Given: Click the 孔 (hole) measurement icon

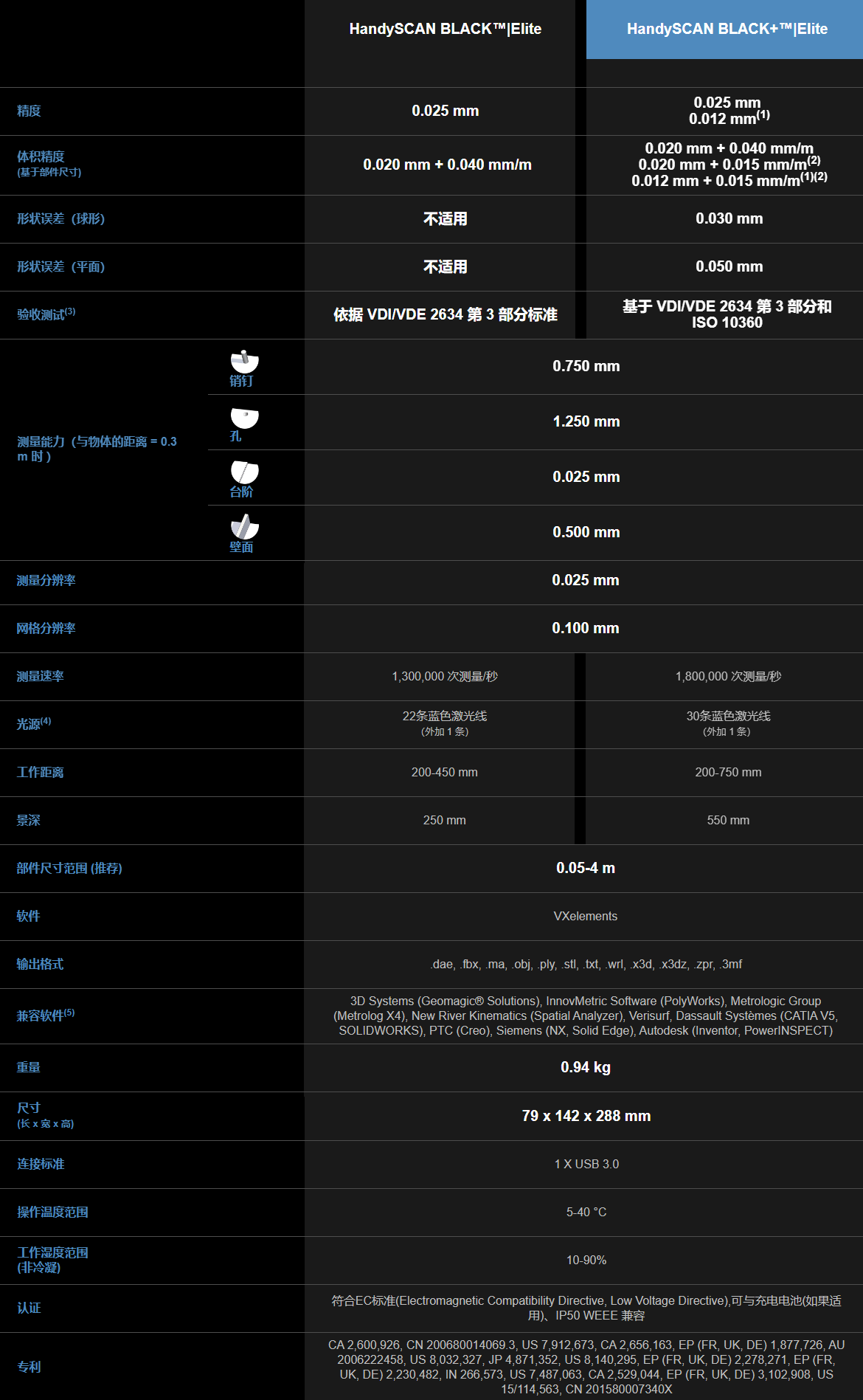Looking at the screenshot, I should tap(244, 418).
